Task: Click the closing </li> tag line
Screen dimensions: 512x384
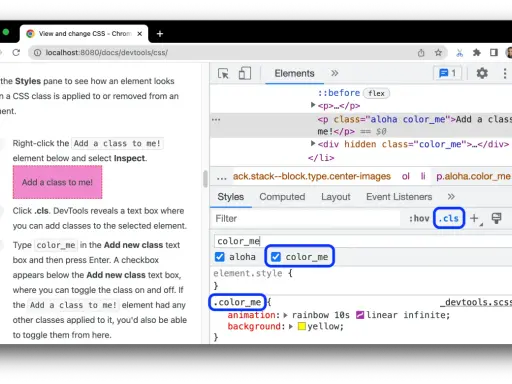Action: click(321, 158)
